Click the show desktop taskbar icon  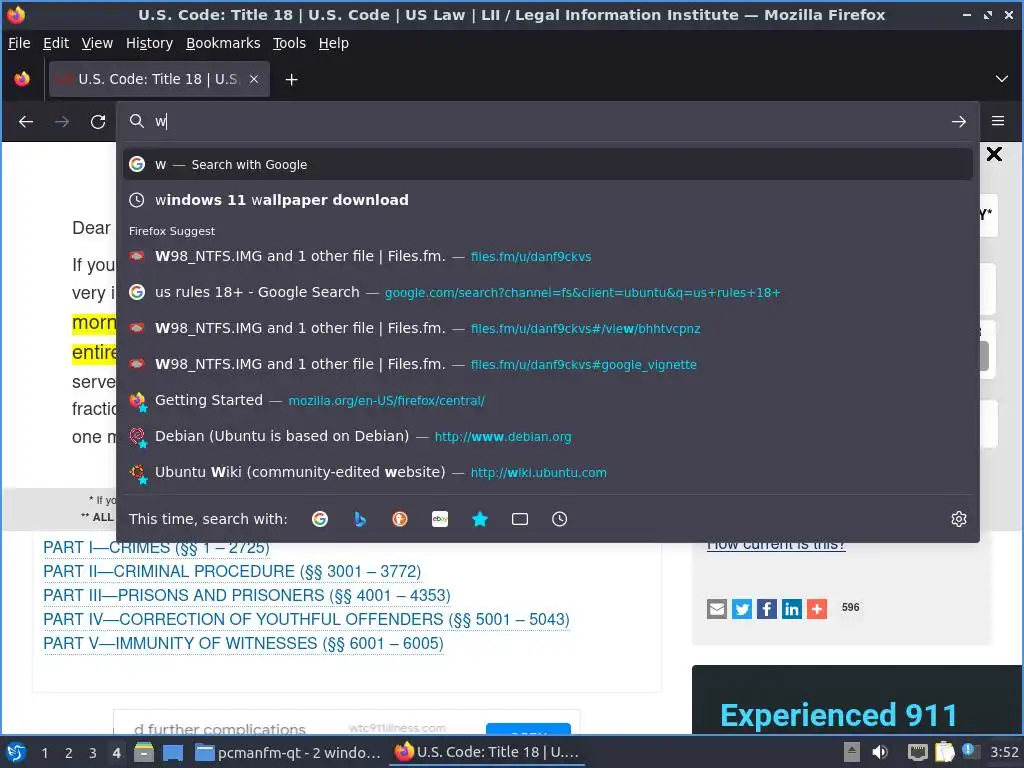[x=173, y=752]
